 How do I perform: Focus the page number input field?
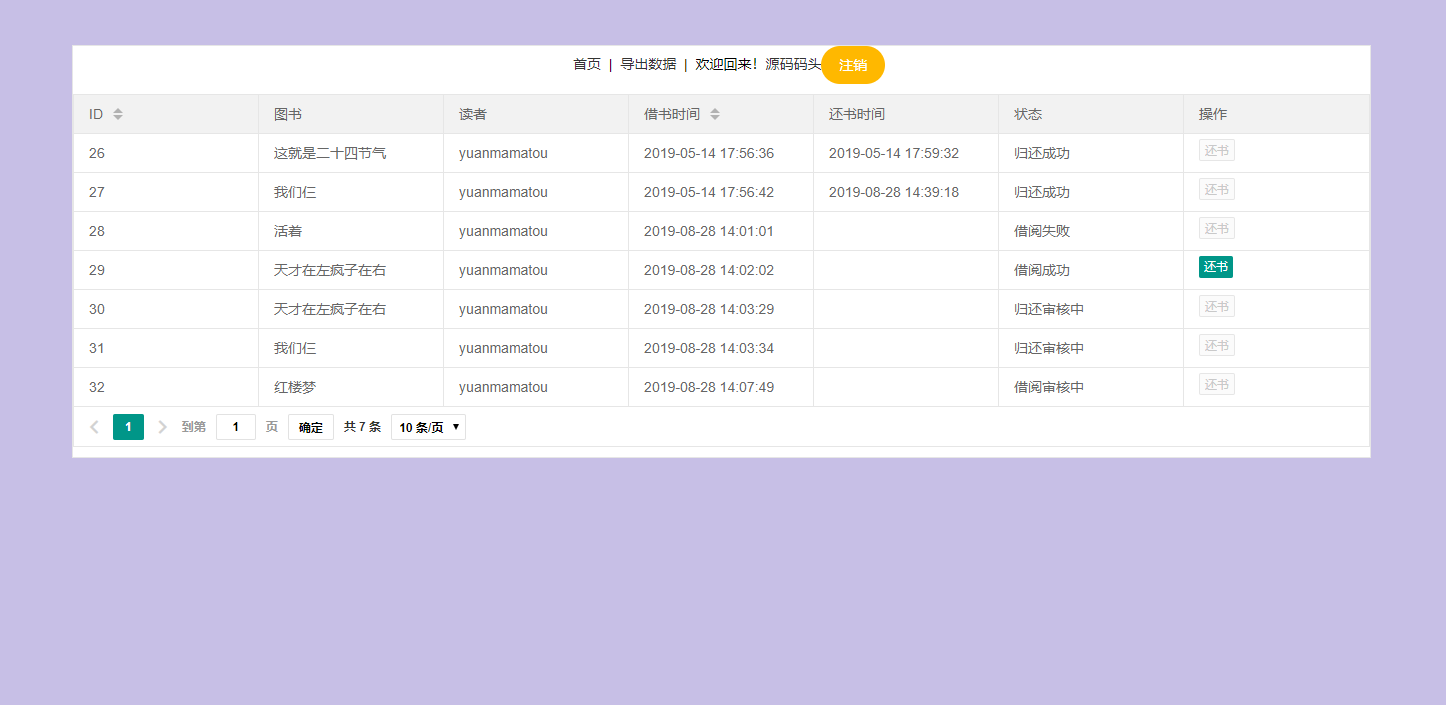point(236,427)
